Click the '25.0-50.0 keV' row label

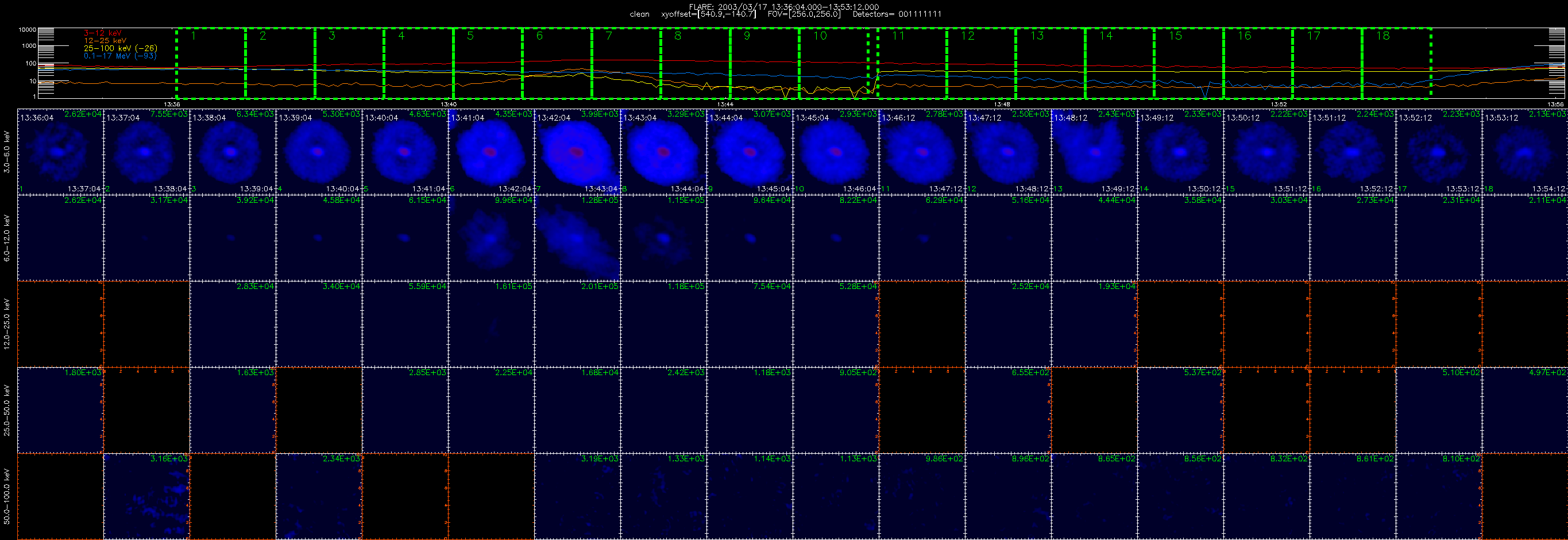7,410
